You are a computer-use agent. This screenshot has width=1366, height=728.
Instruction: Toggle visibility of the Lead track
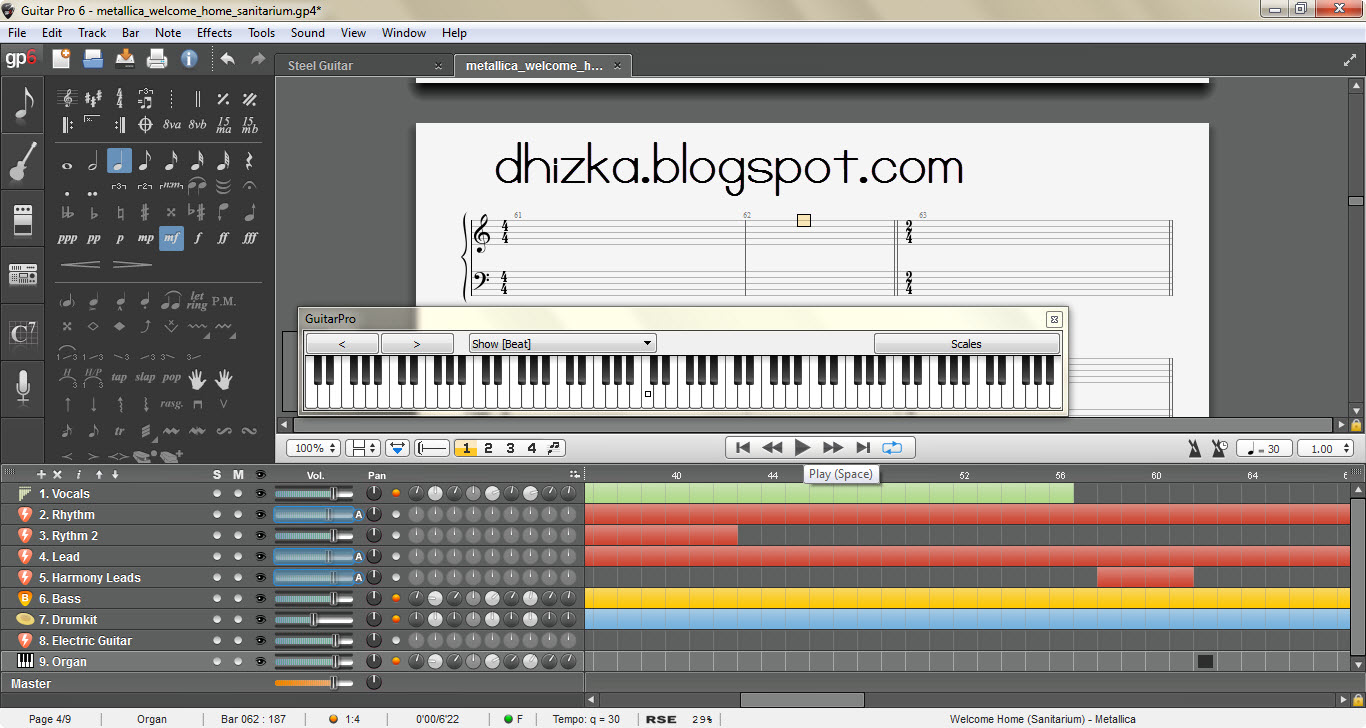click(x=261, y=557)
